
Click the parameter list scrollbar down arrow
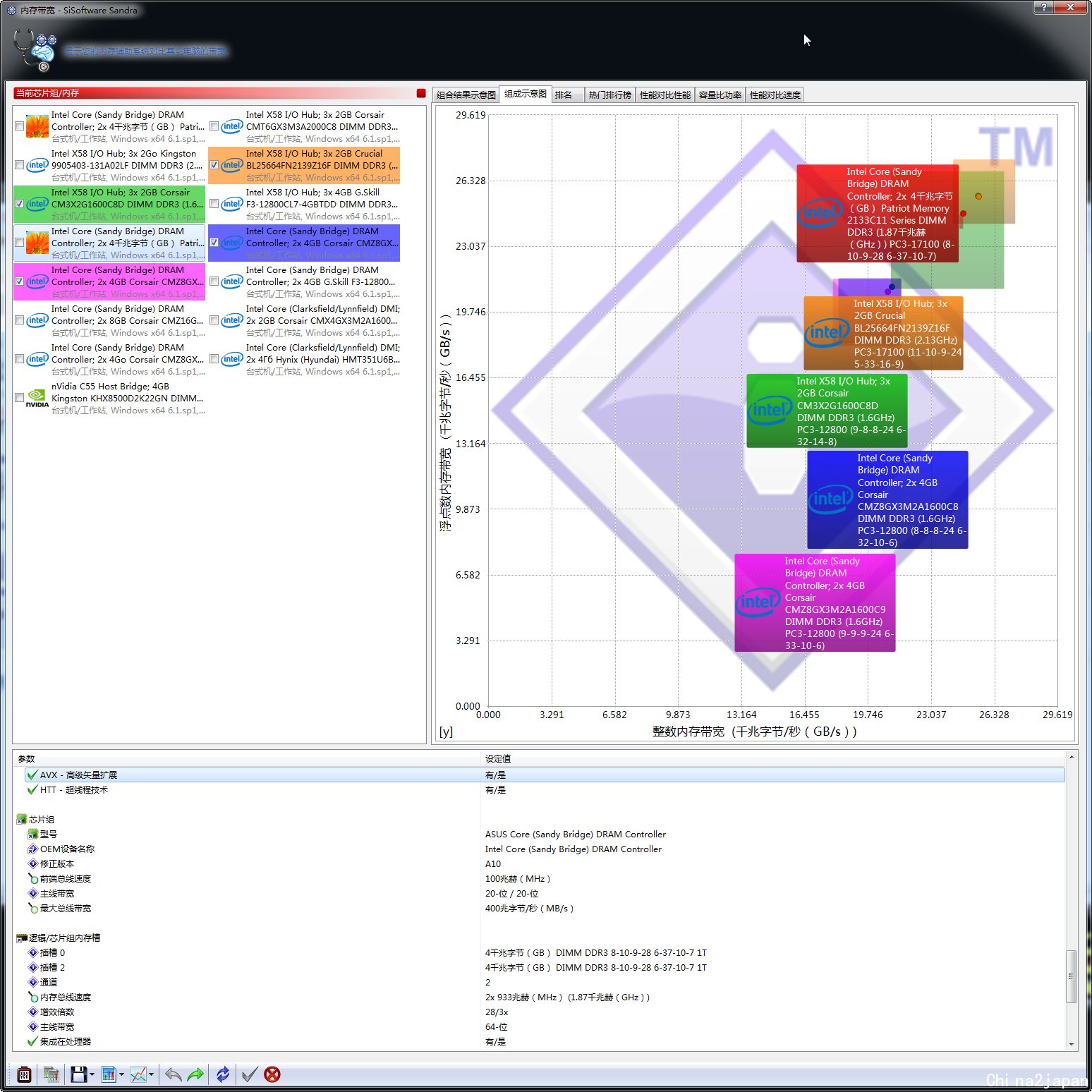point(1072,1045)
